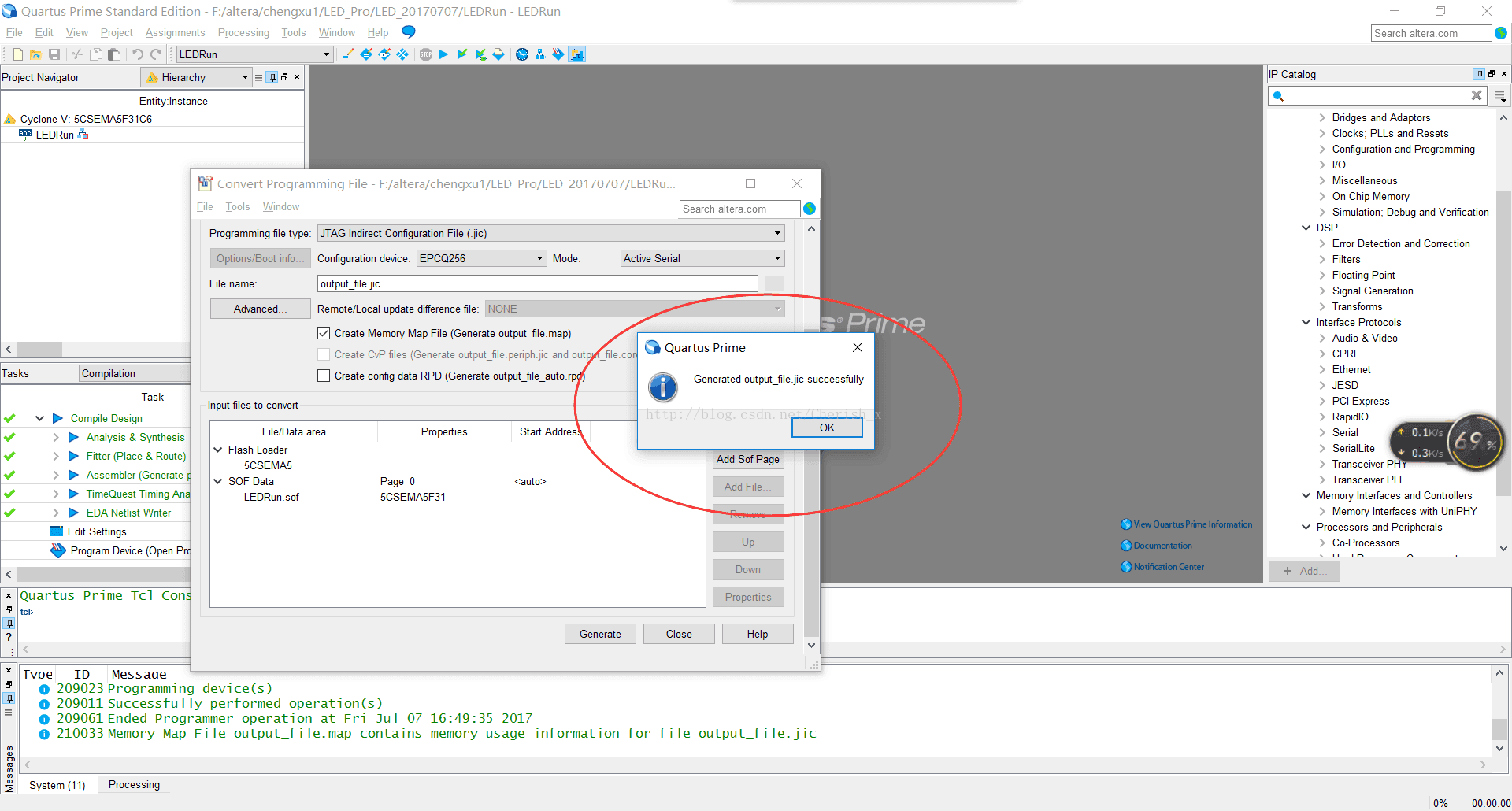Viewport: 1512px width, 811px height.
Task: Click the Copy toolbar icon
Action: click(96, 54)
